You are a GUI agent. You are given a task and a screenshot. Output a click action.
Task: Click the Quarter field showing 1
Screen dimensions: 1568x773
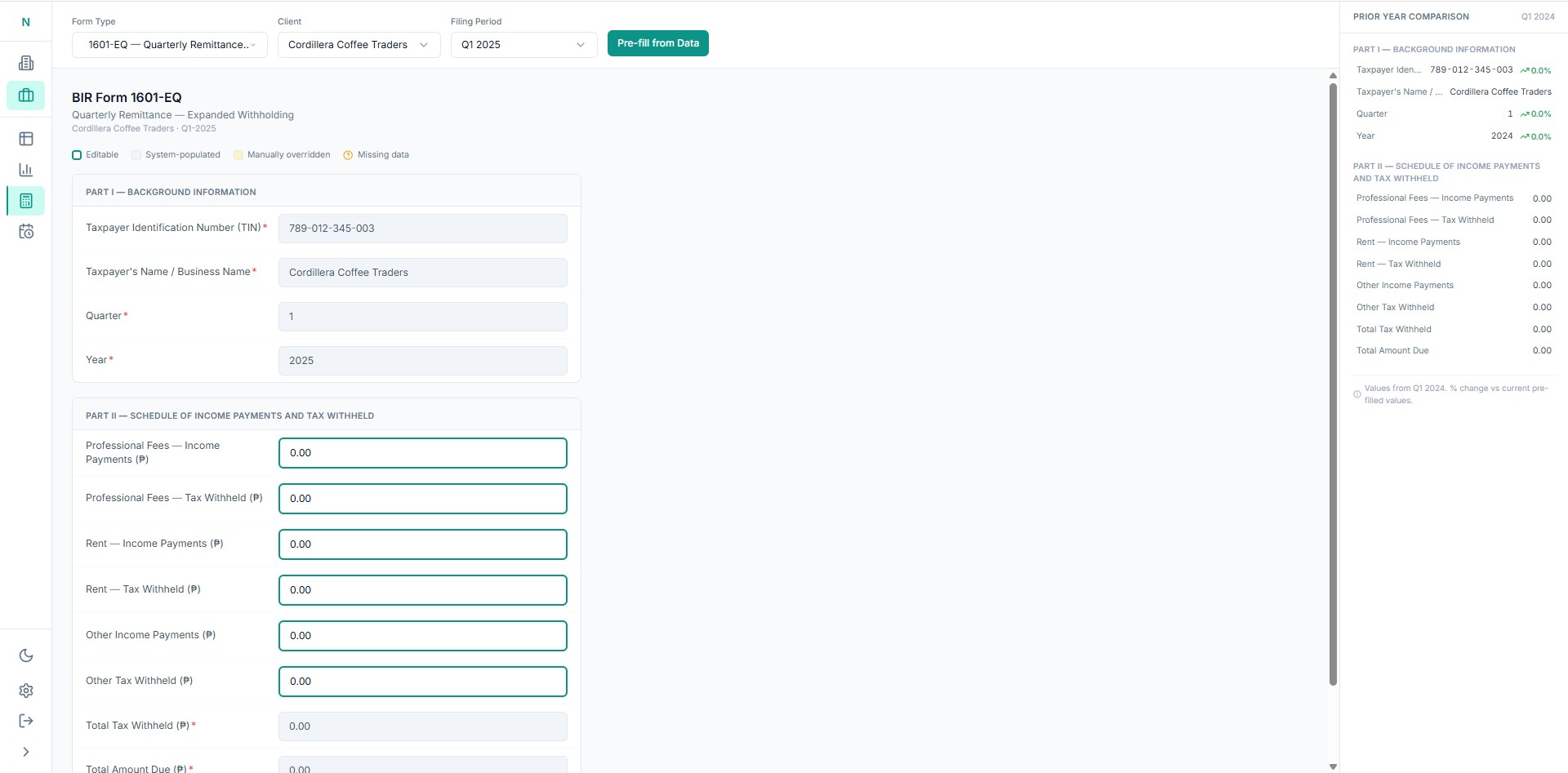[423, 317]
